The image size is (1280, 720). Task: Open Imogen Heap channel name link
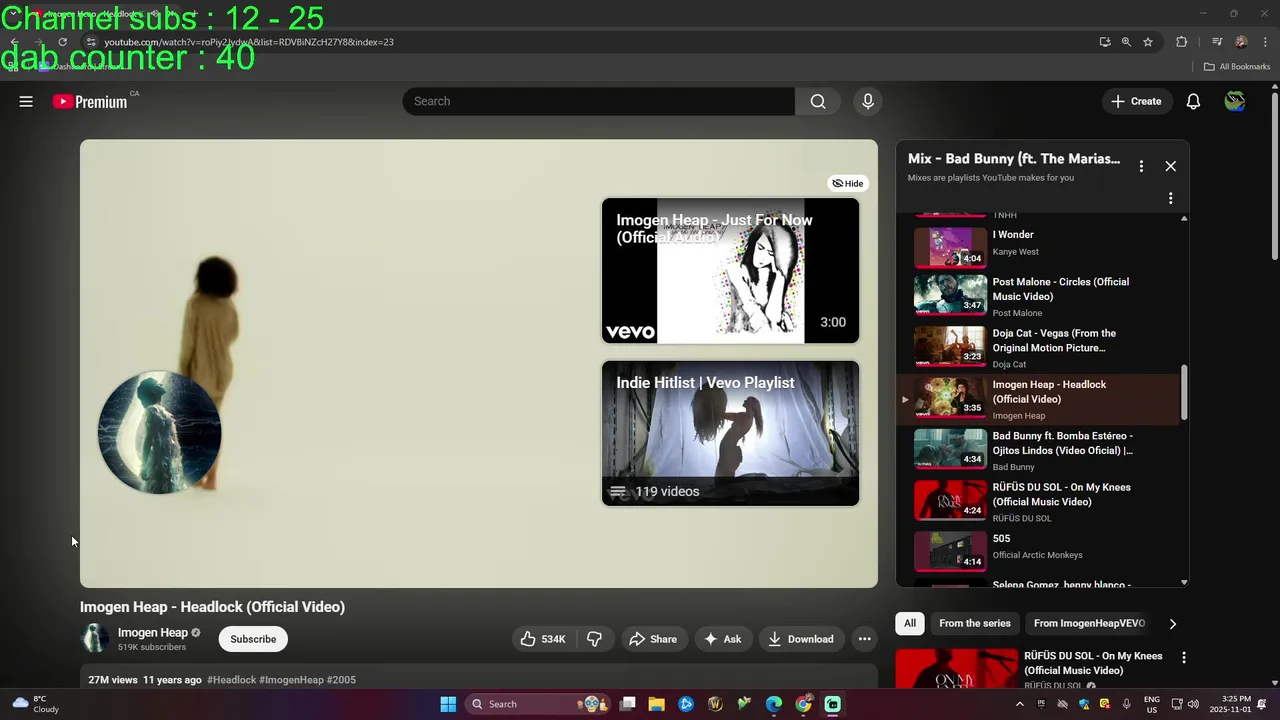pos(153,632)
